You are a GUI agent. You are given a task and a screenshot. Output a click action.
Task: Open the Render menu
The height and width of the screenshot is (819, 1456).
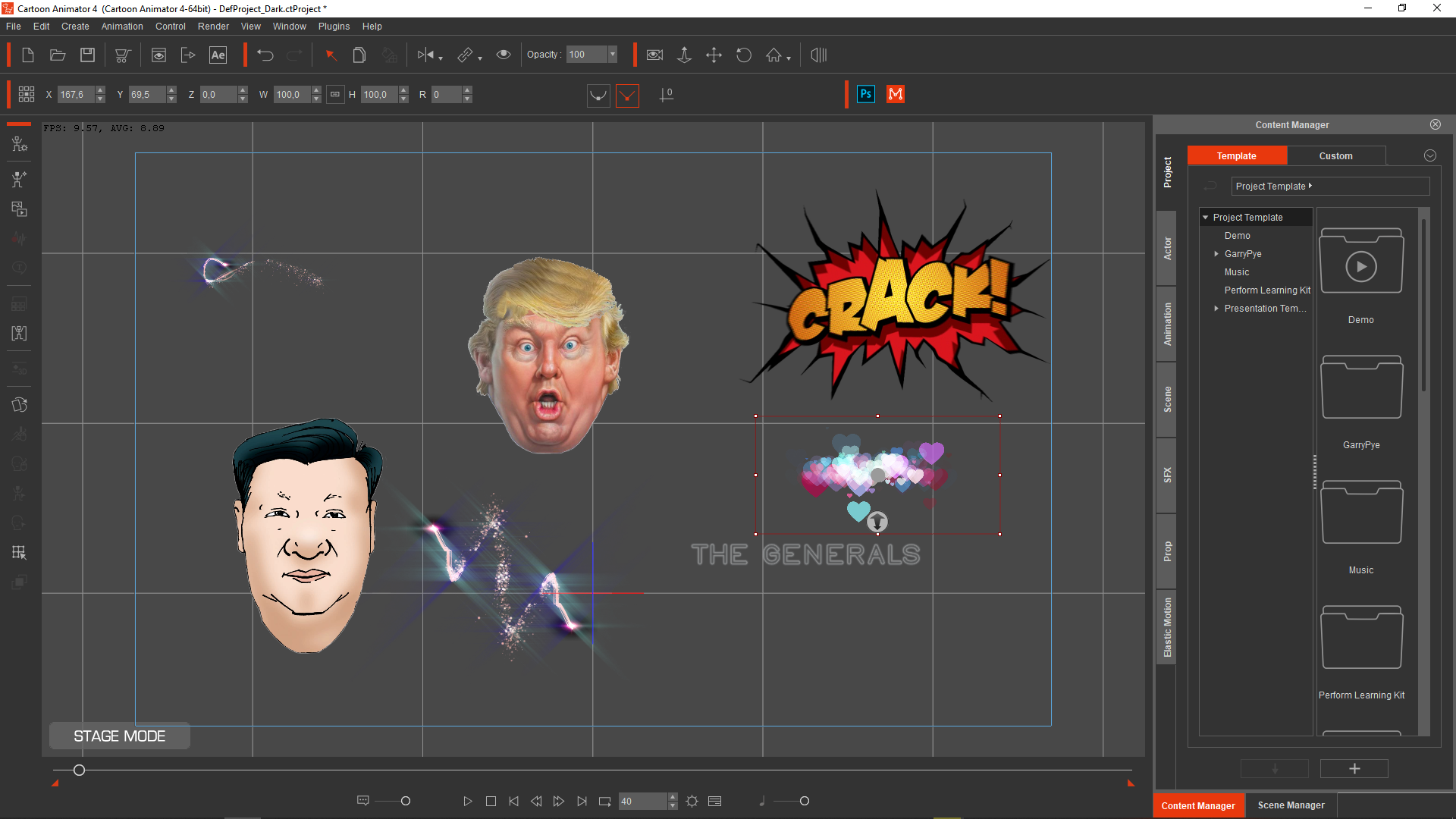pos(213,26)
